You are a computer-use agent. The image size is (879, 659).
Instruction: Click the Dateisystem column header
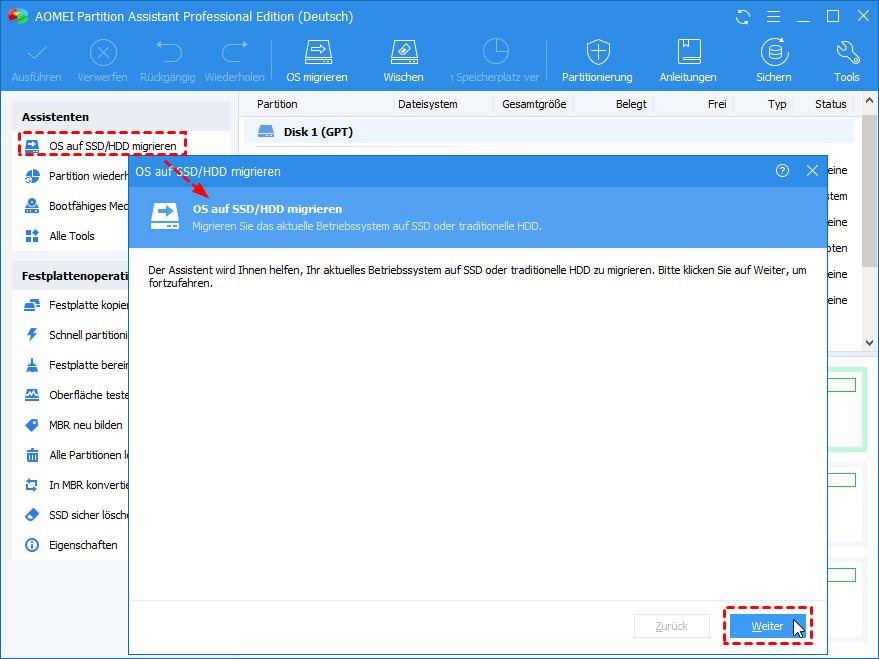point(428,104)
